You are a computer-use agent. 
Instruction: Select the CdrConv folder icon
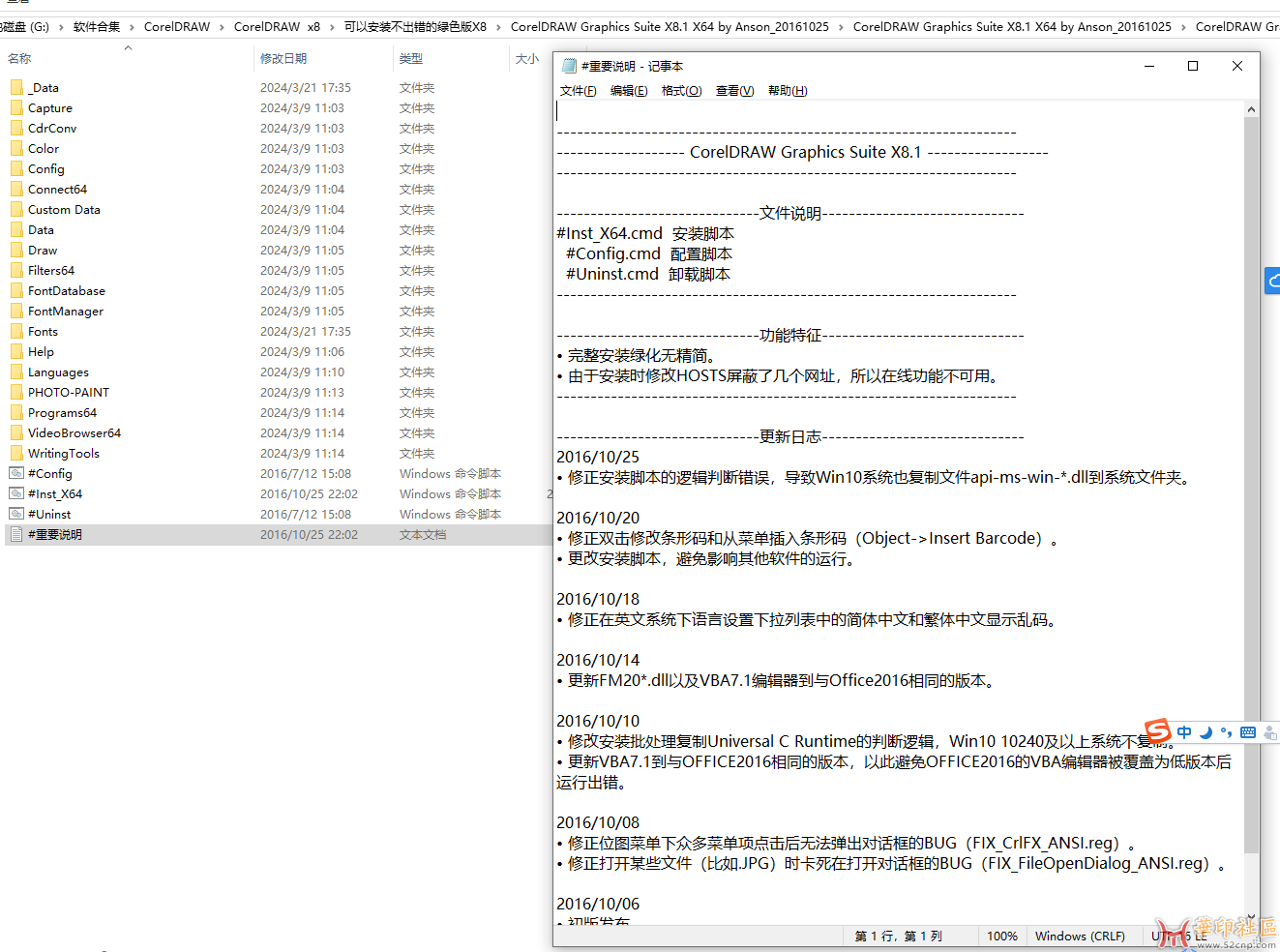[x=16, y=128]
